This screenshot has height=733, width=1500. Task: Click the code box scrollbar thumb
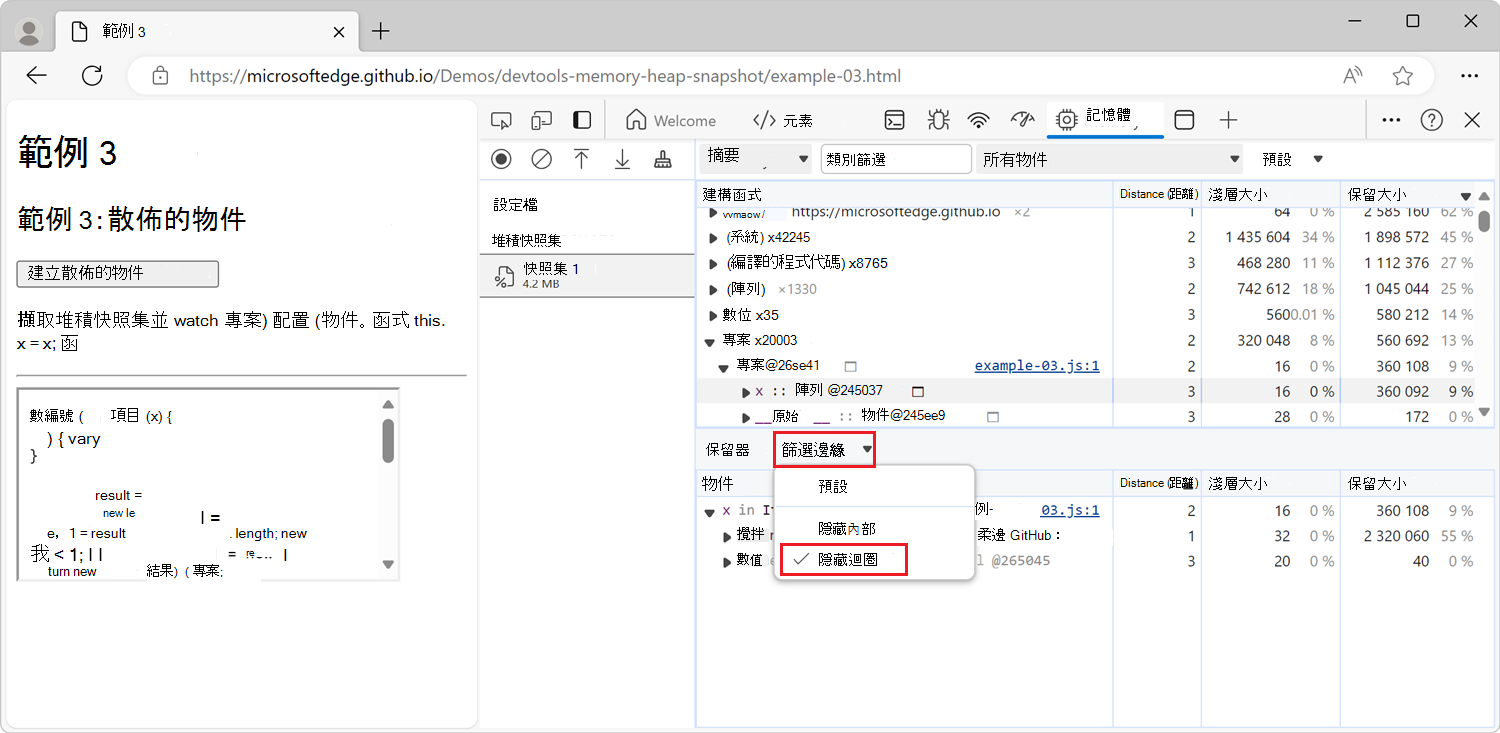pos(388,440)
